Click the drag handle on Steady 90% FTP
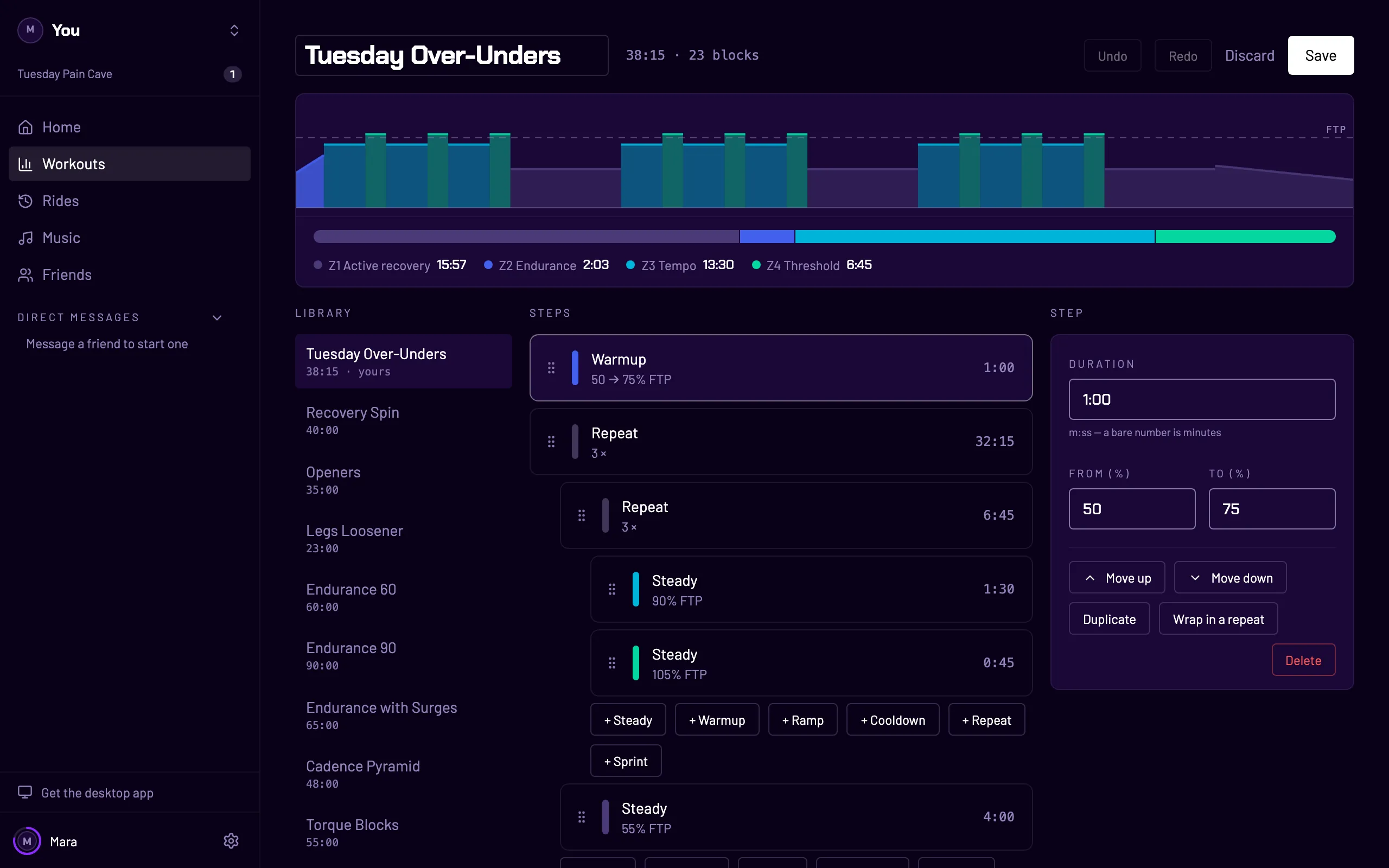This screenshot has width=1389, height=868. (612, 589)
